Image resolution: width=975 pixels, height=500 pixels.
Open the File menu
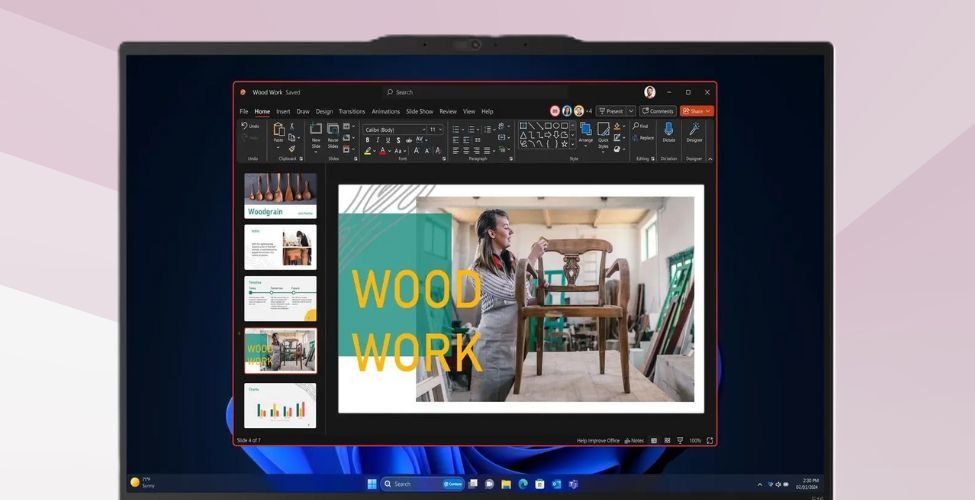[244, 111]
